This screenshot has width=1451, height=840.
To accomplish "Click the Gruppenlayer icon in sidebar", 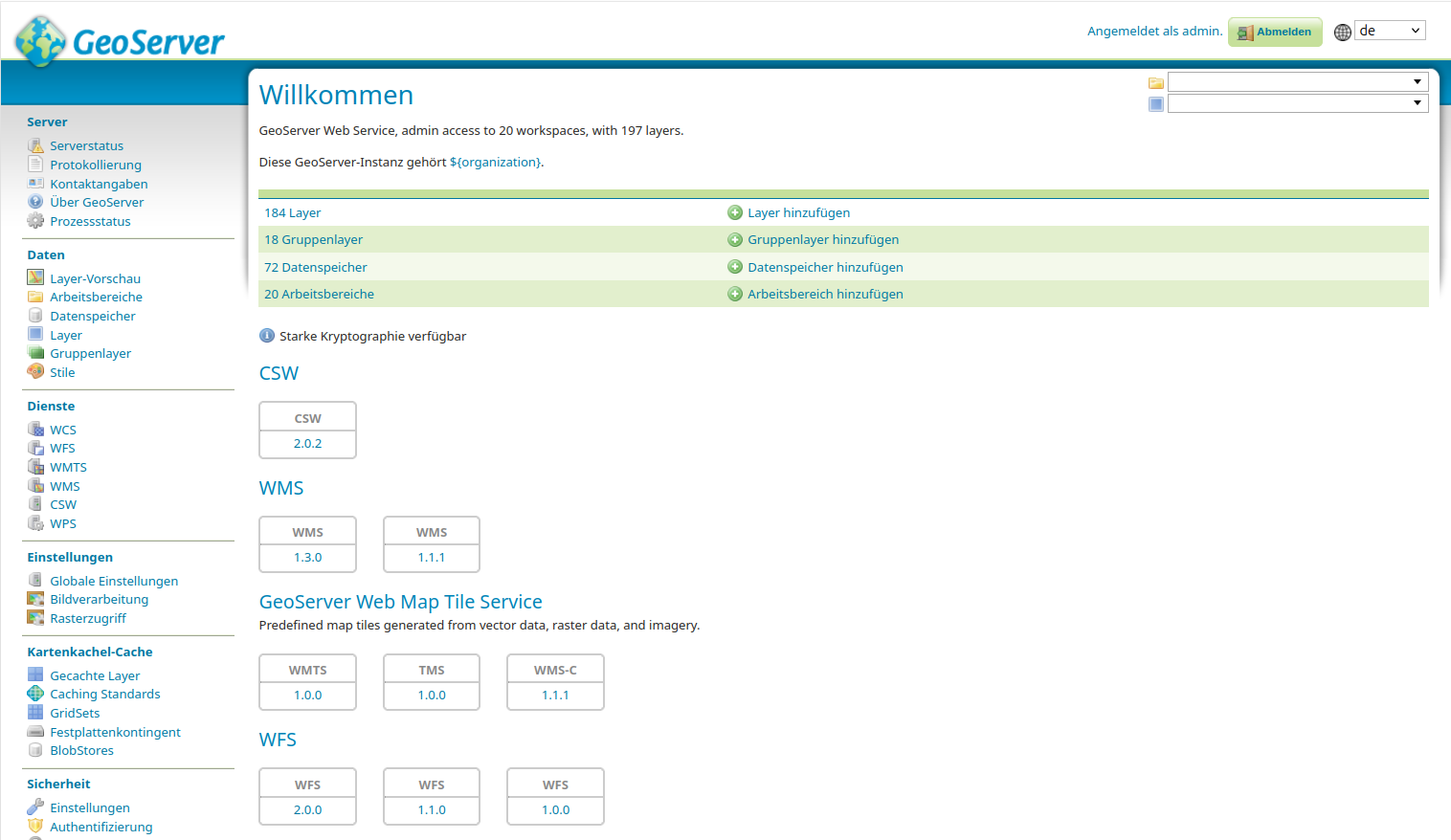I will point(34,353).
